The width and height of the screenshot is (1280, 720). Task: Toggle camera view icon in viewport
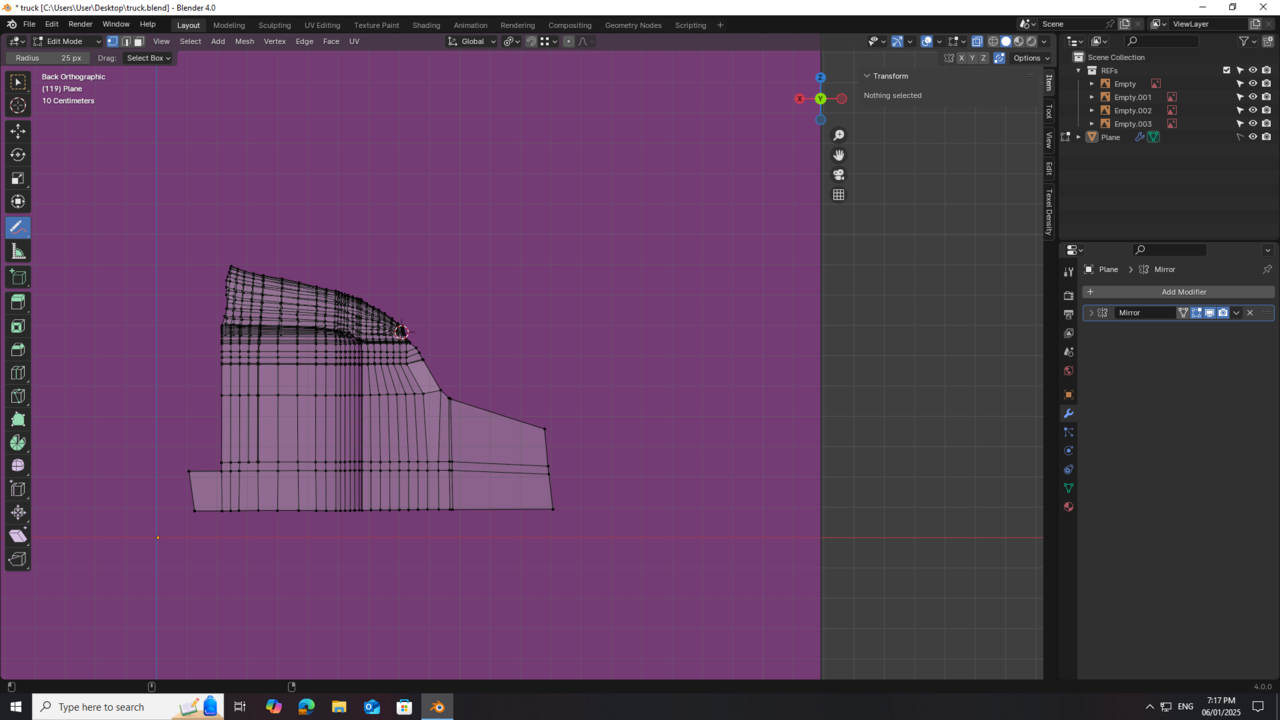pos(838,175)
